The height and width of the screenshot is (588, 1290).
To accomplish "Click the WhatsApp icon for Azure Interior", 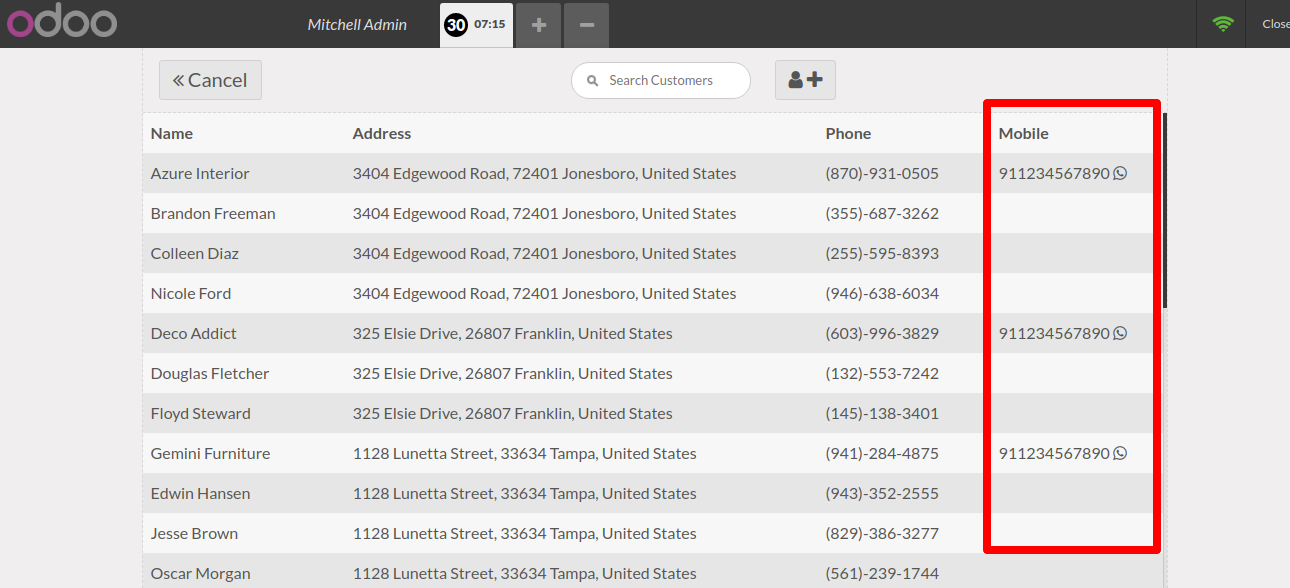I will click(1120, 173).
